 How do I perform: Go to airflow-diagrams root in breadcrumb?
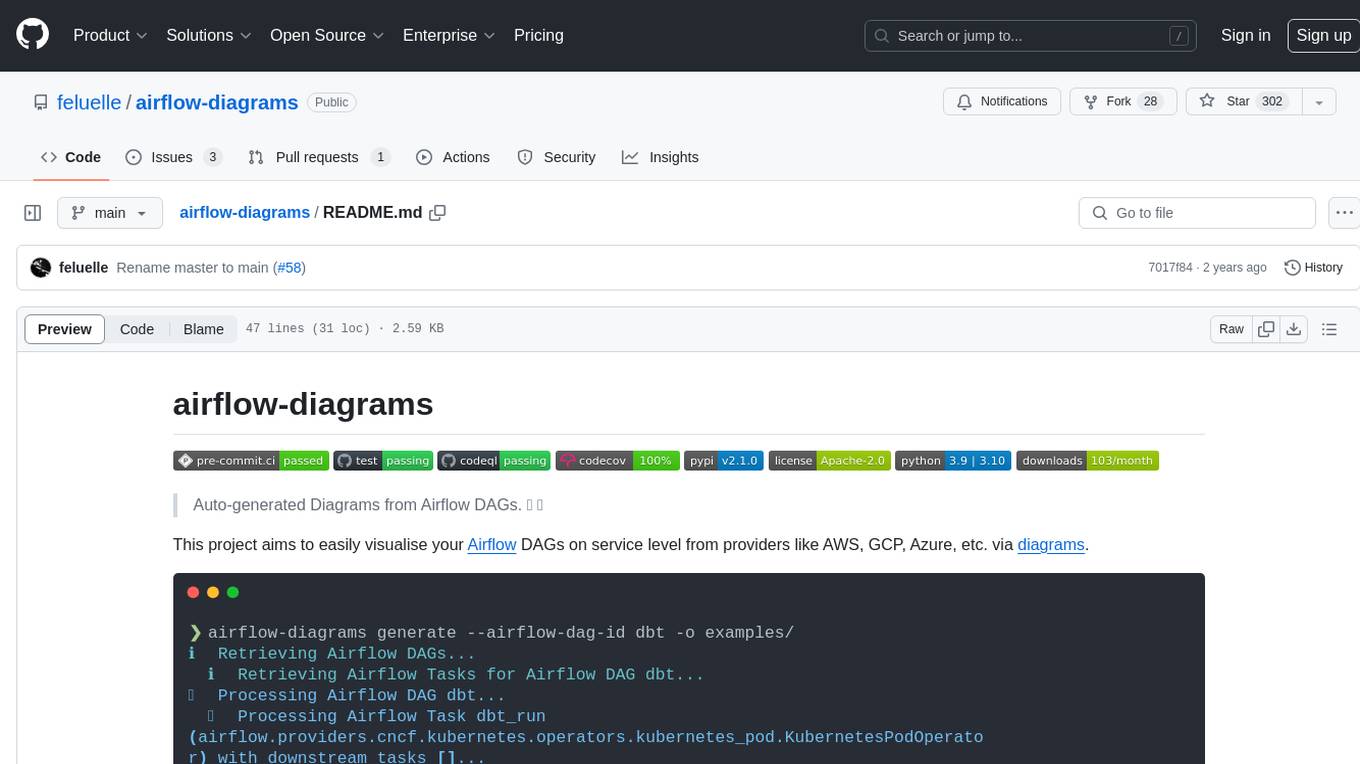click(x=244, y=213)
